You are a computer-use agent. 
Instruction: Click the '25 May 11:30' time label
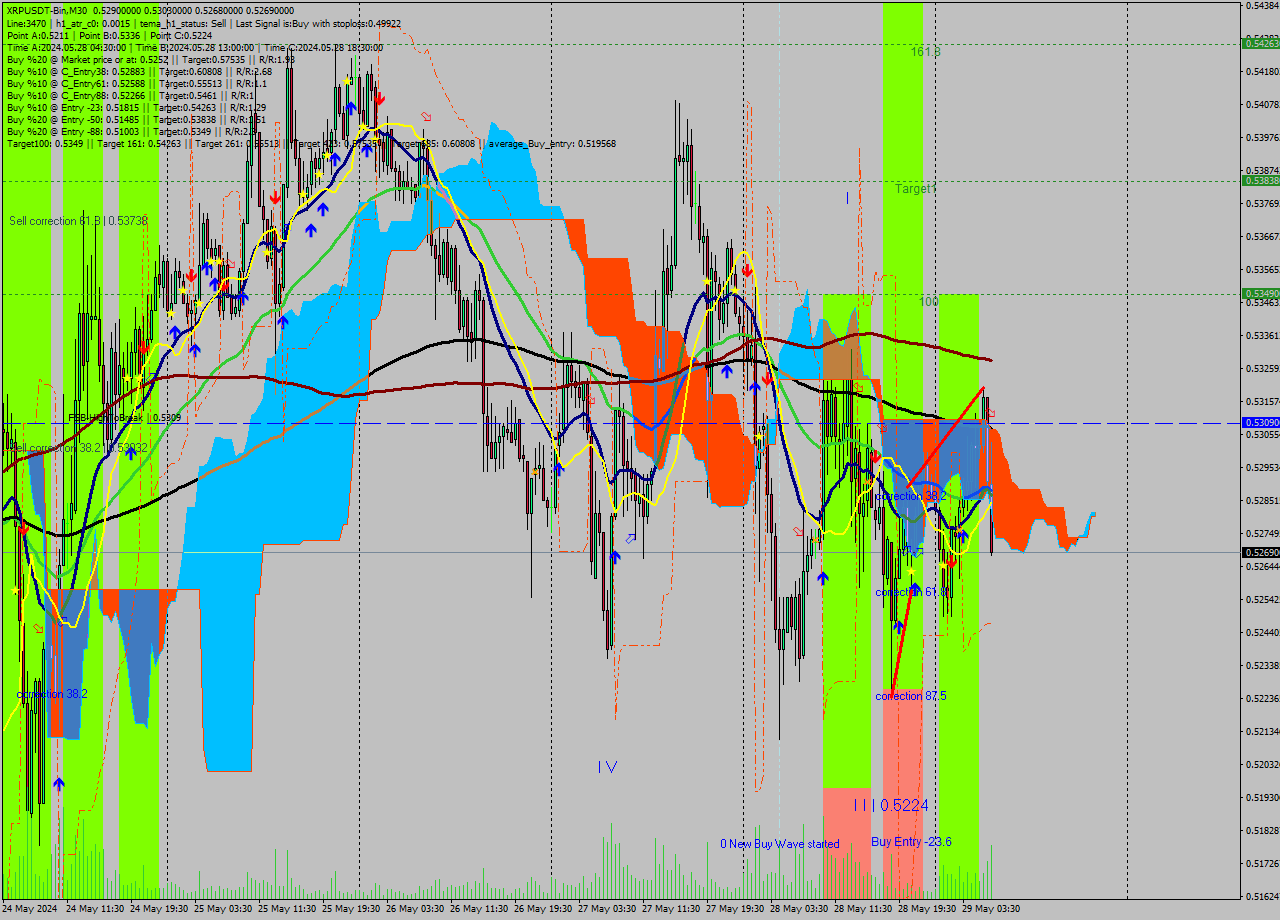click(x=287, y=909)
